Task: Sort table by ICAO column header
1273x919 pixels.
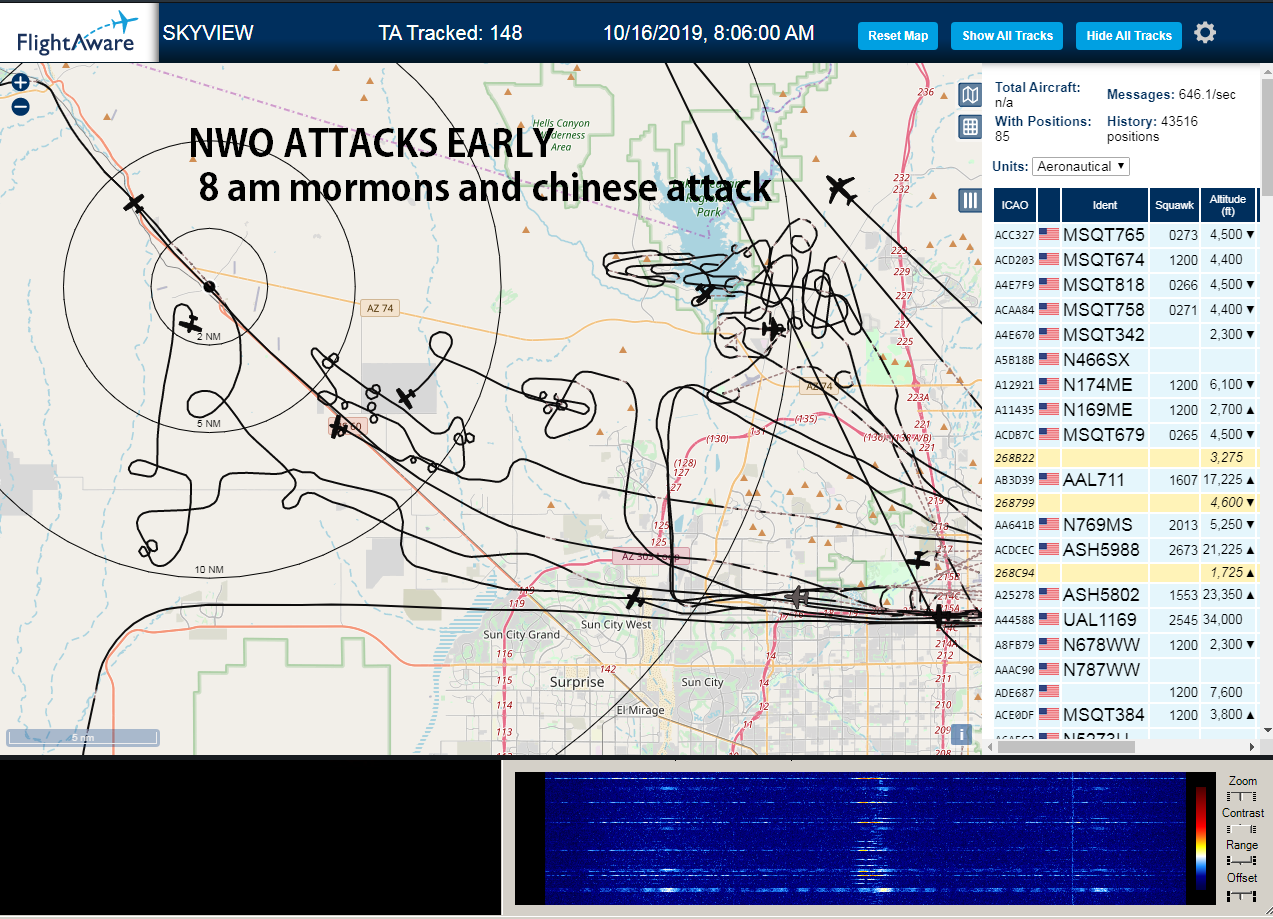Action: (x=1014, y=205)
